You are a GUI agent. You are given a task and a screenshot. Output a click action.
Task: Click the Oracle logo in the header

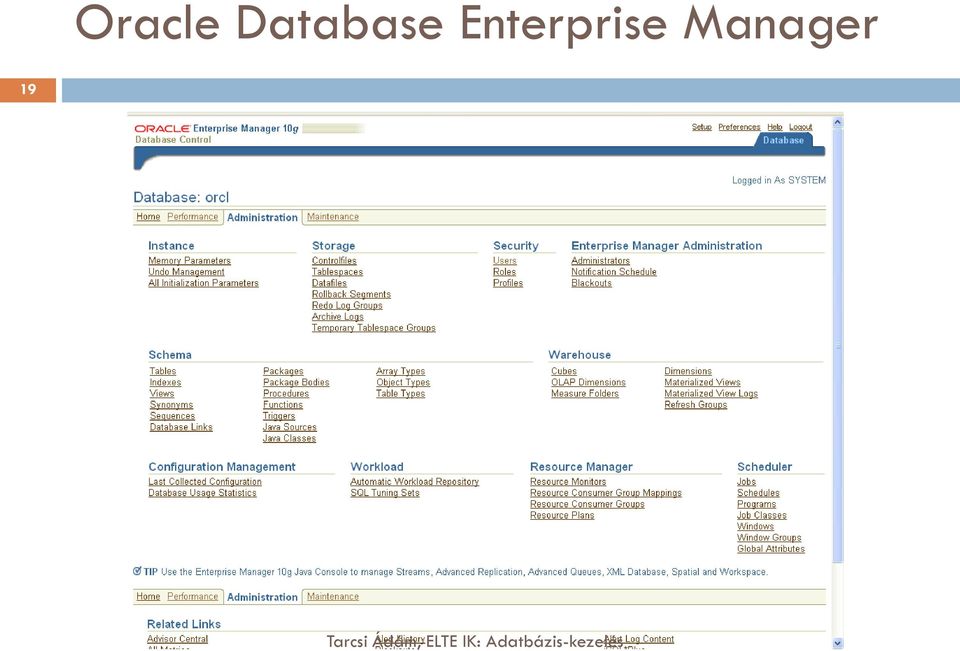click(x=162, y=129)
